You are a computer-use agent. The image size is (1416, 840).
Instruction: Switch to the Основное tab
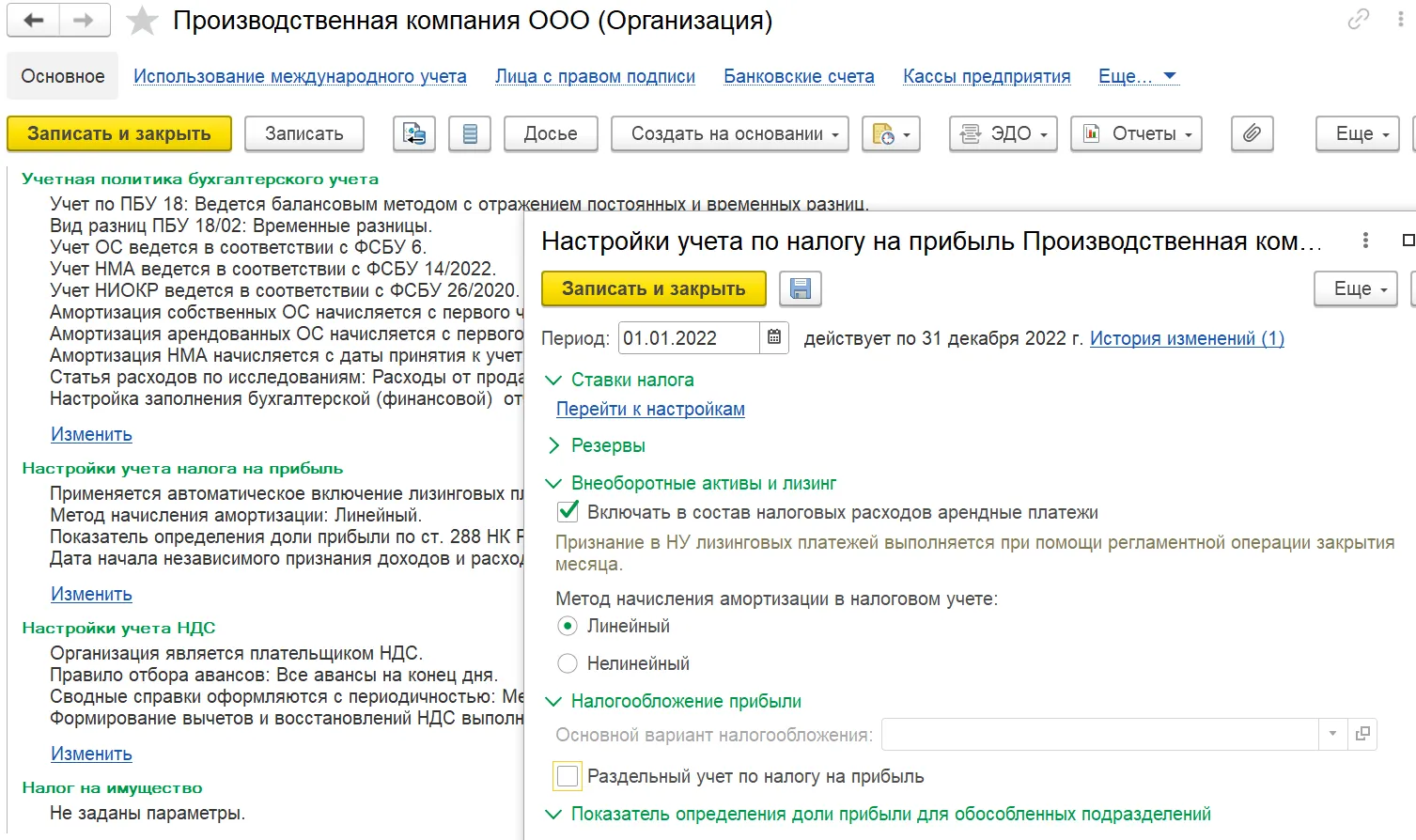tap(63, 76)
